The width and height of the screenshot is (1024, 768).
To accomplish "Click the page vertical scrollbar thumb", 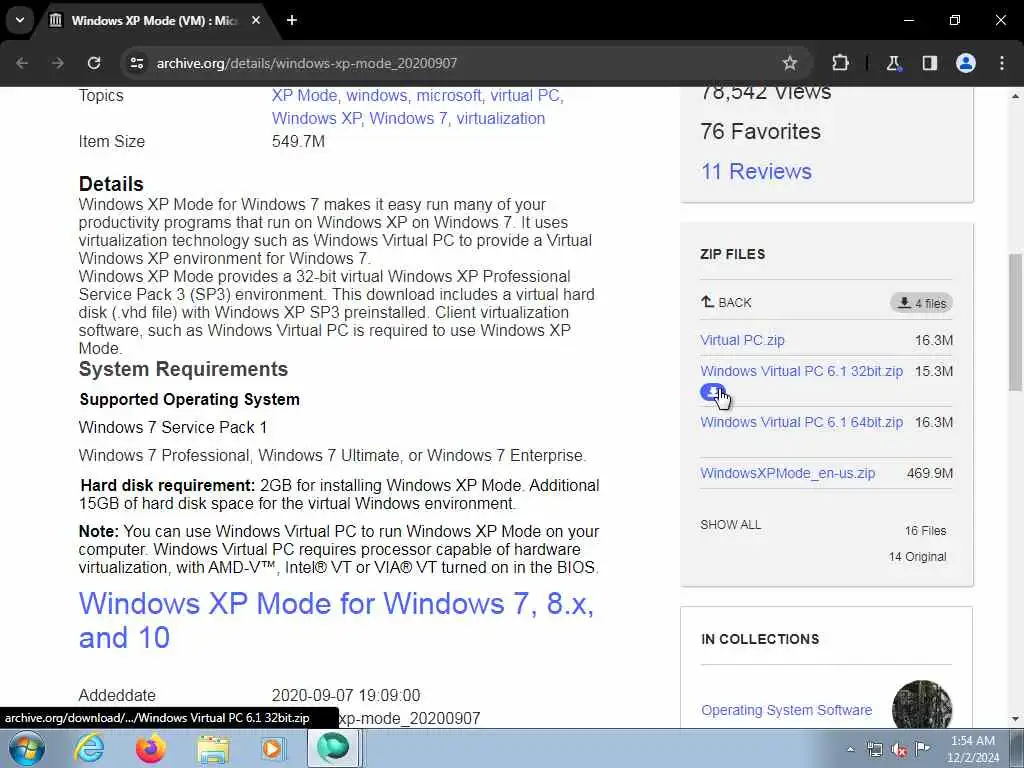I will tap(1016, 322).
